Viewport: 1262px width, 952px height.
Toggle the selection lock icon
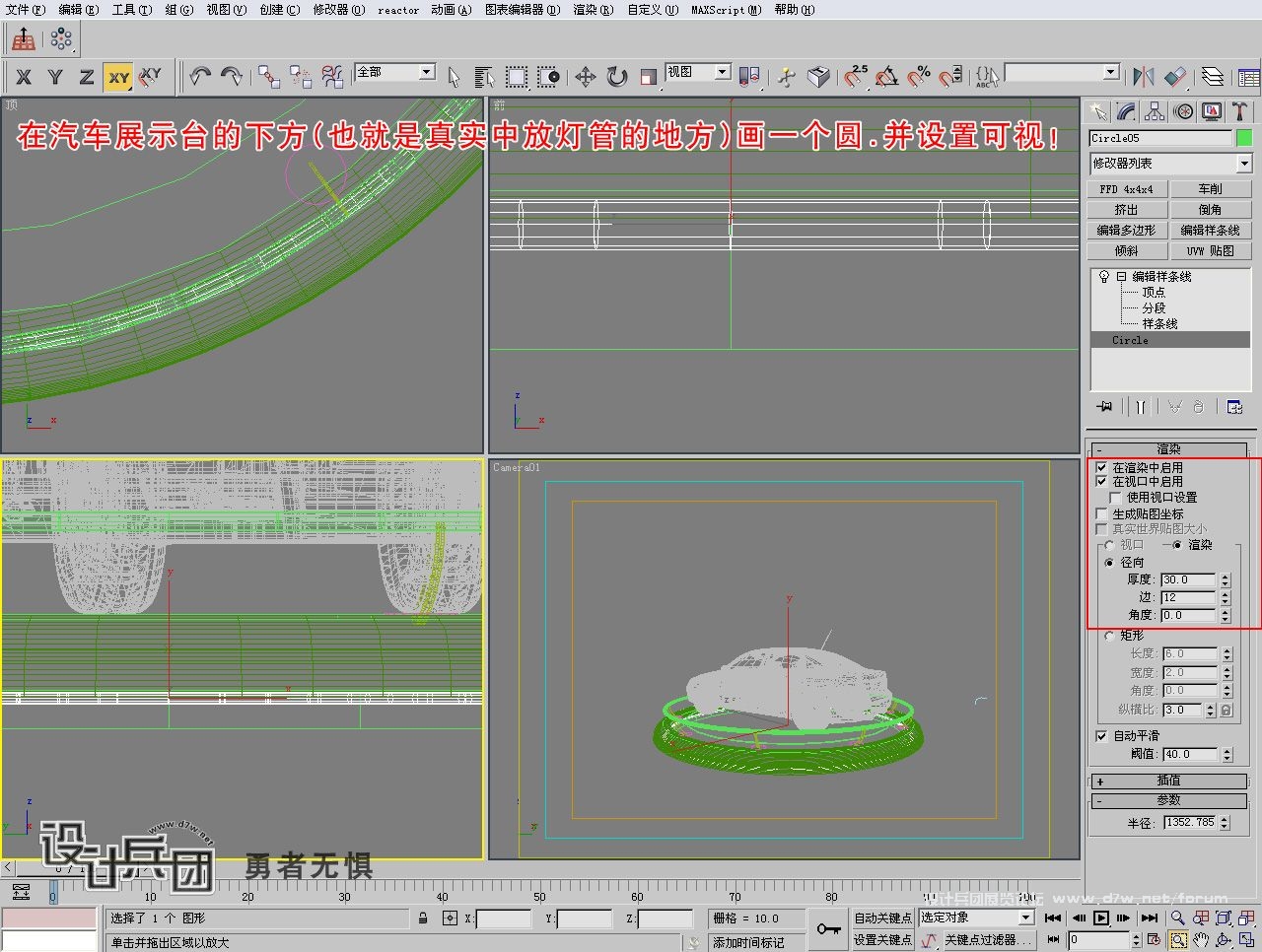[423, 918]
